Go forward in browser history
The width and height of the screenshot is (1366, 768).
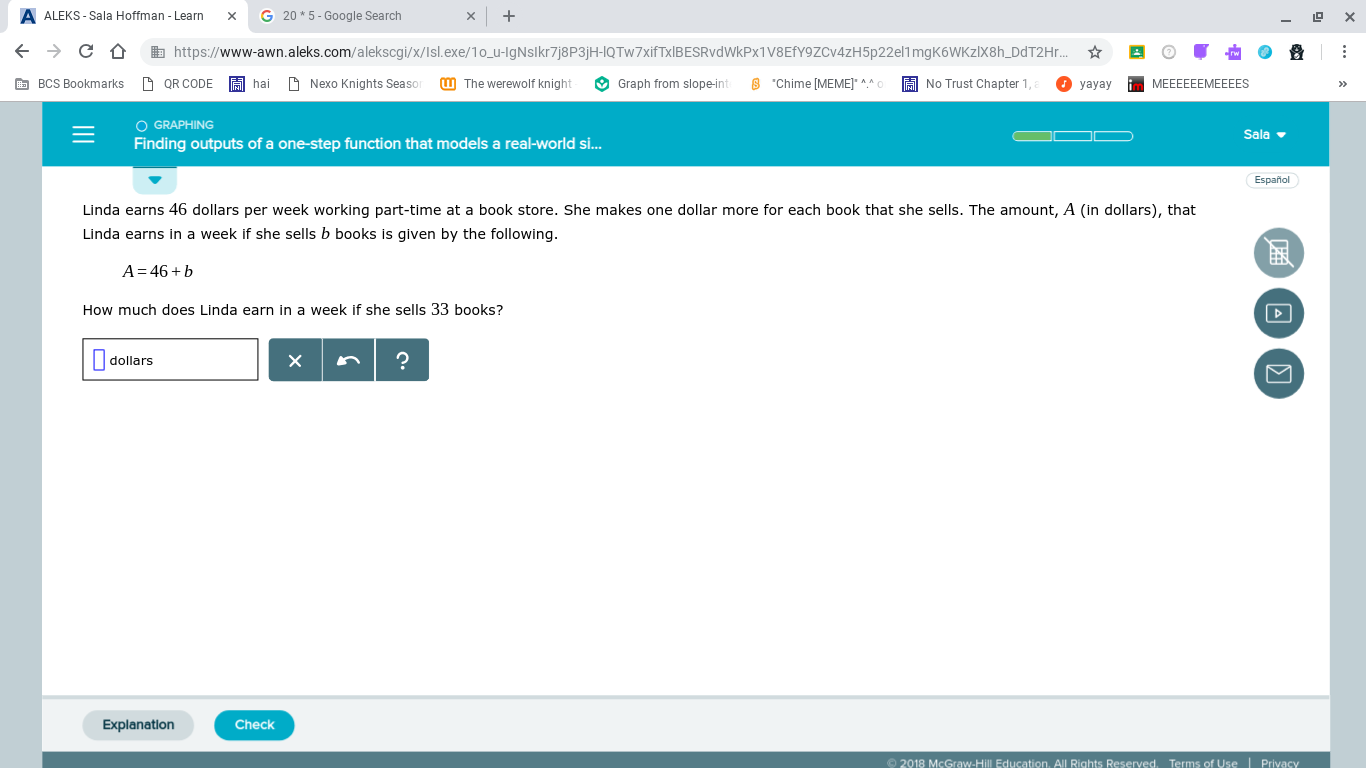54,51
